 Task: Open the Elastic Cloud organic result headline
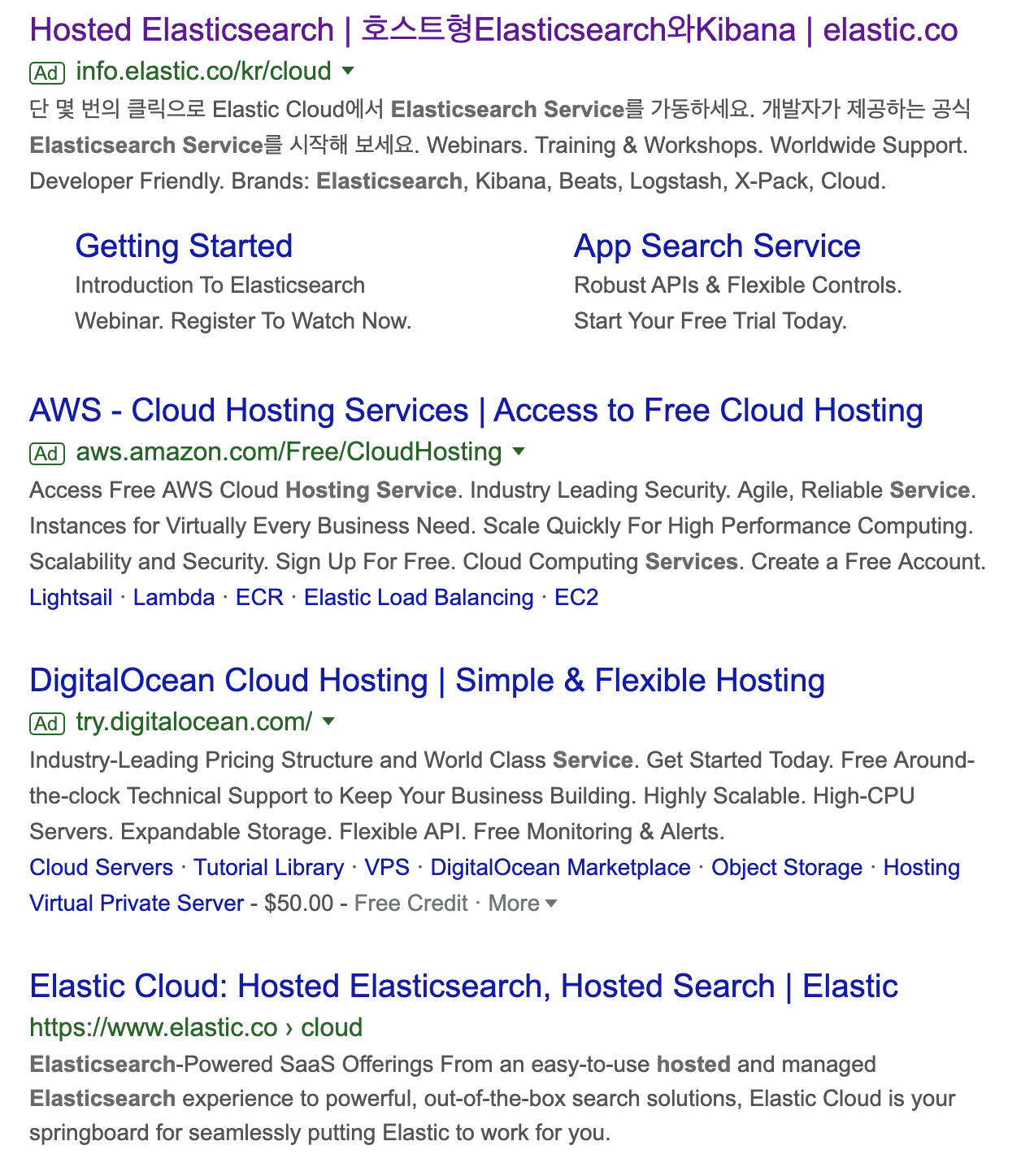click(x=463, y=987)
